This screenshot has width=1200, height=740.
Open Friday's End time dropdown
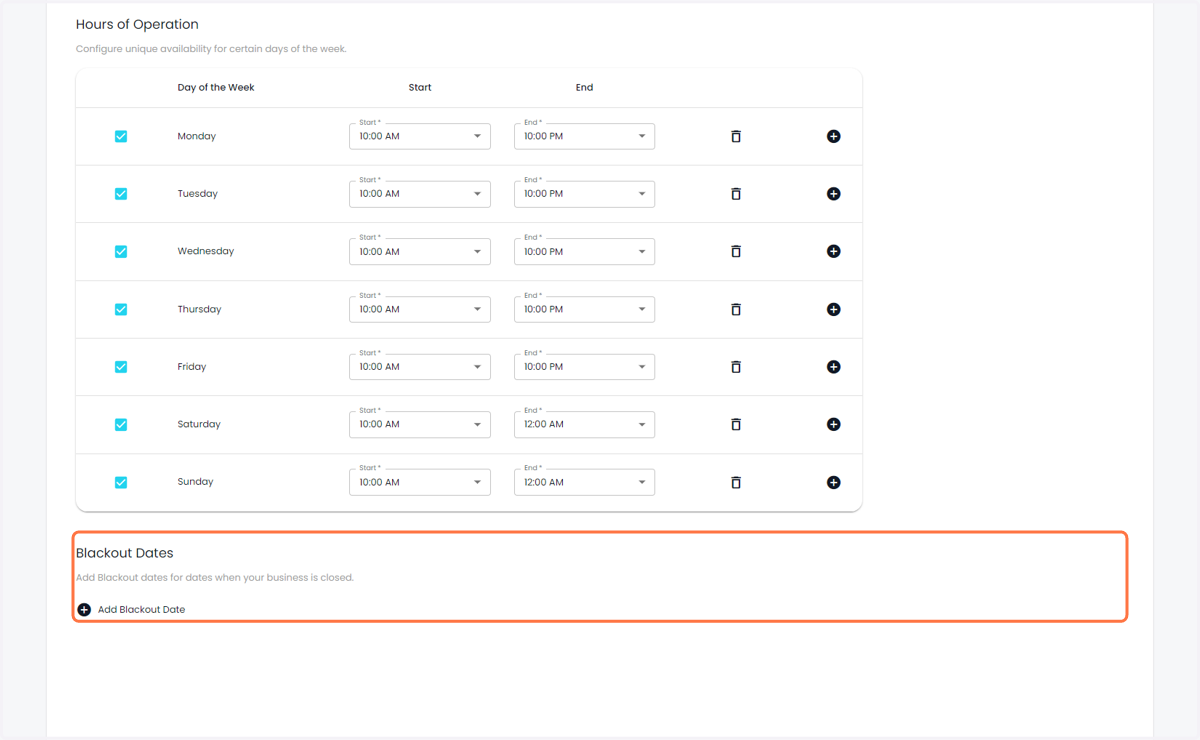point(584,367)
